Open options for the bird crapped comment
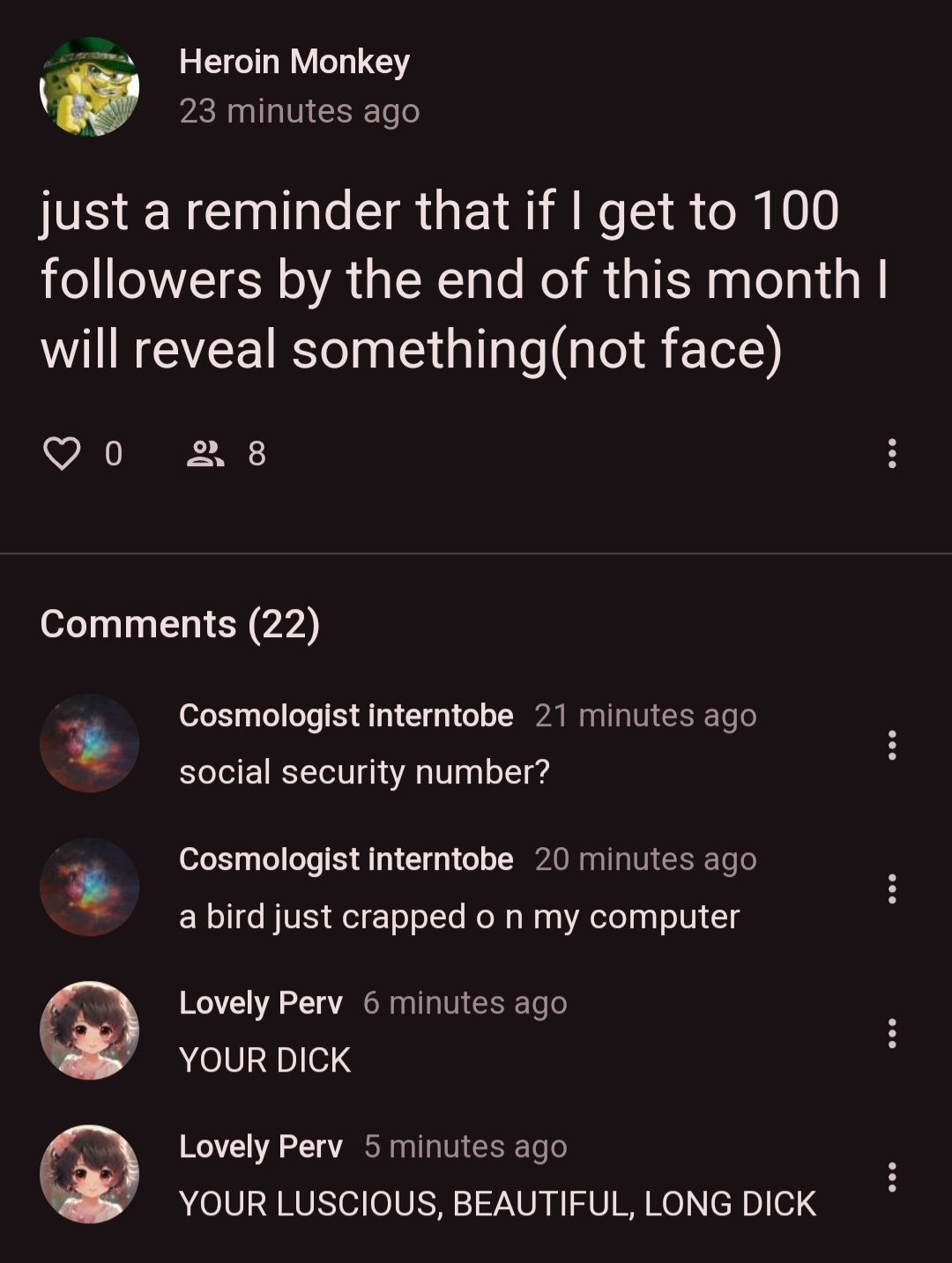952x1263 pixels. tap(892, 888)
